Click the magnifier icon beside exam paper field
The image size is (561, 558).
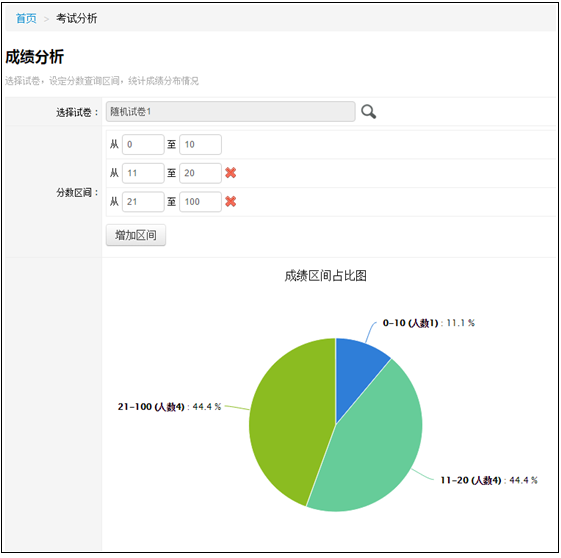(368, 112)
